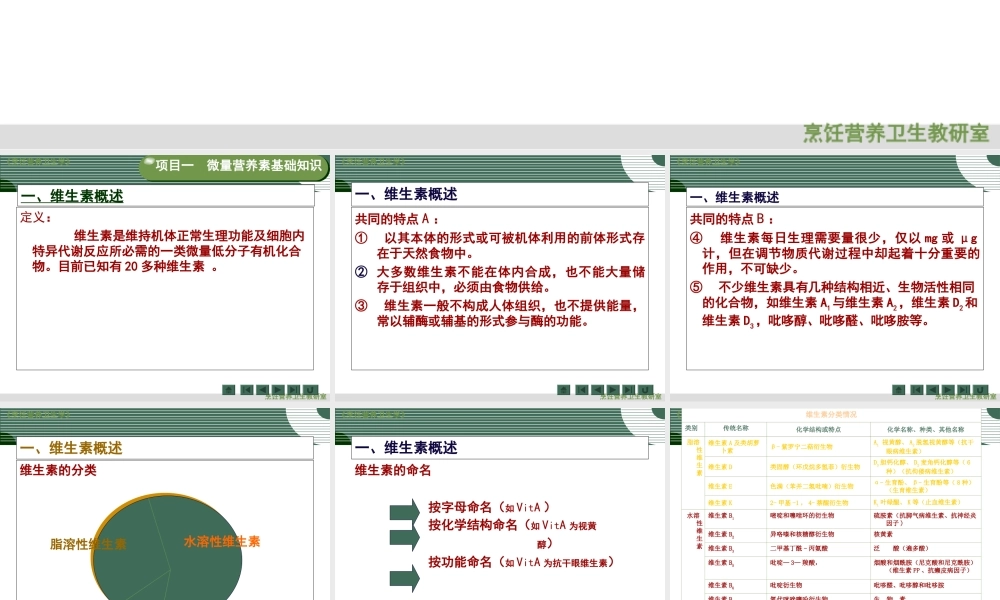Open the 维生素B1 table row entry
Viewport: 1000px width, 600px height.
tap(722, 517)
